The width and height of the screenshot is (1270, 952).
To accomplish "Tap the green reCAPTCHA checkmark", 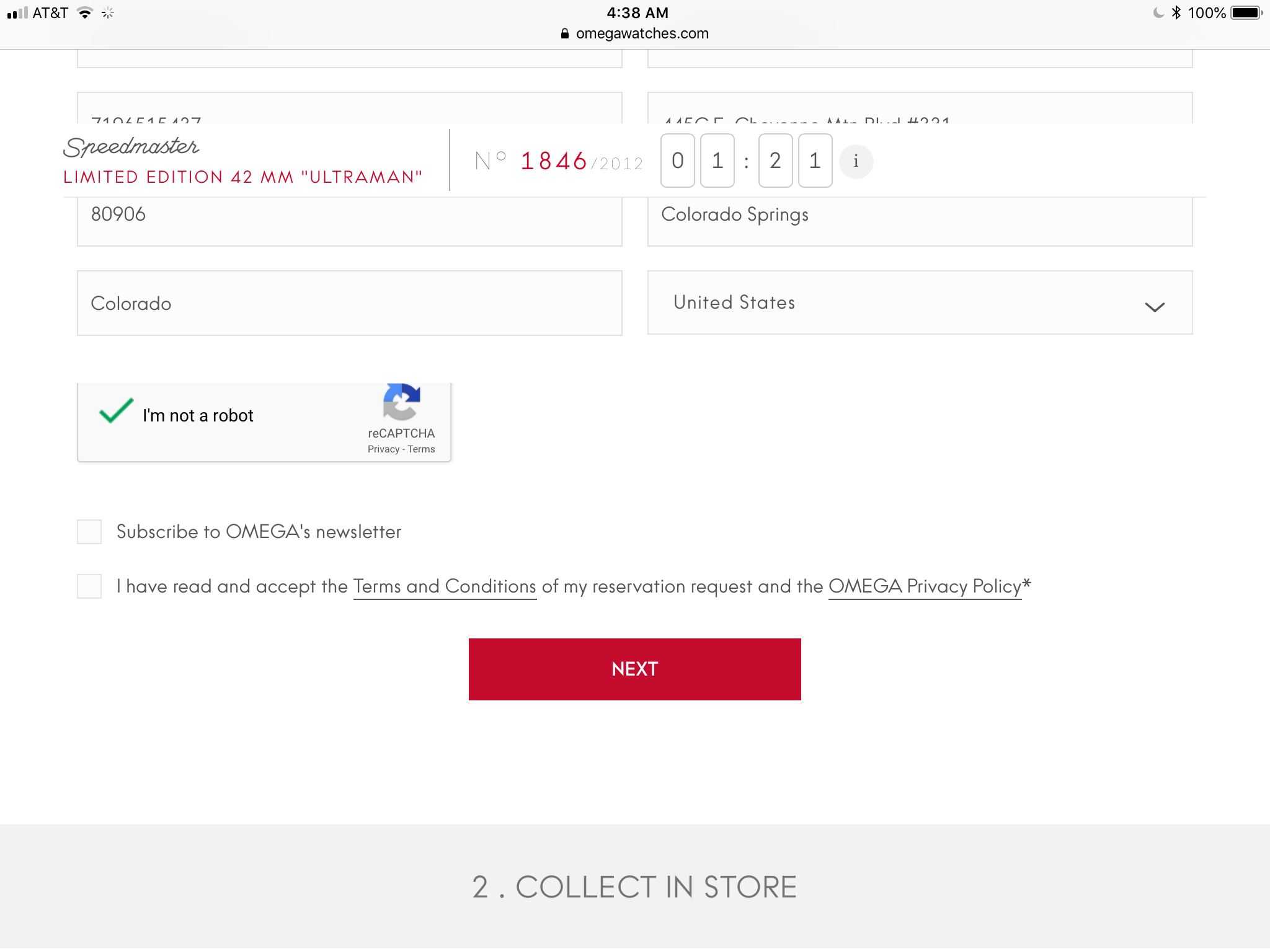I will coord(116,412).
